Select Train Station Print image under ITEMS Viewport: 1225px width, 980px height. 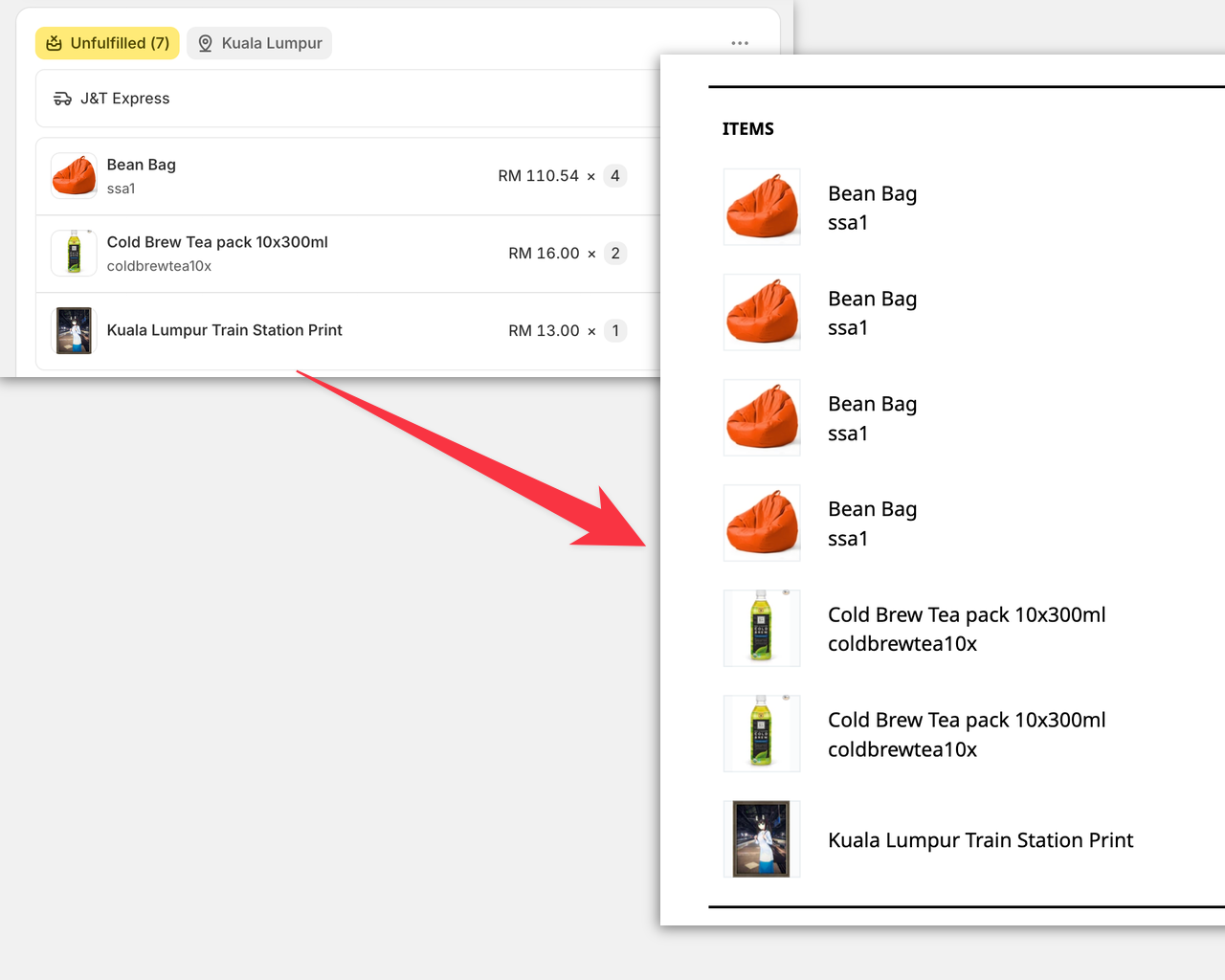[762, 839]
